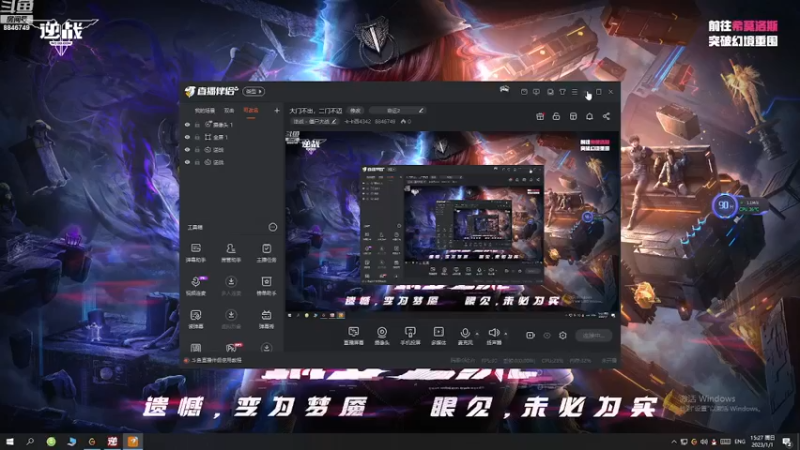Click the orange 直播伴侣 taskbar icon
This screenshot has width=800, height=450.
[x=133, y=441]
